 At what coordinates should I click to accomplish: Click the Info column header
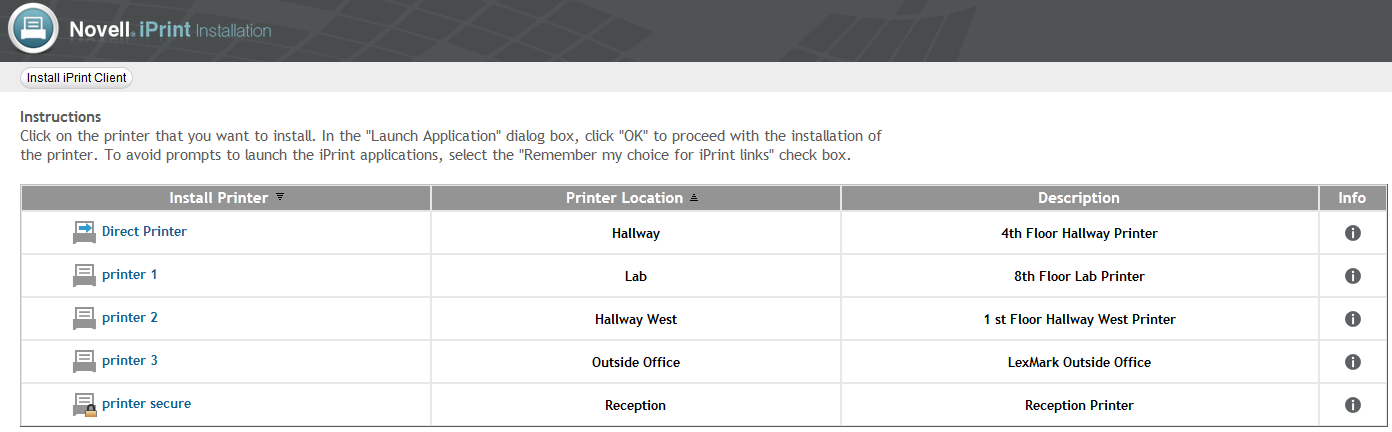pos(1352,198)
